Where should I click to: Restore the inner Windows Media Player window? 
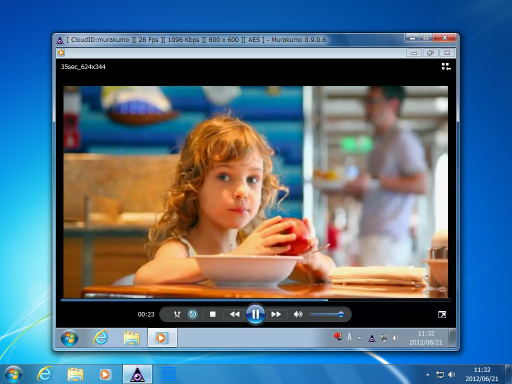coord(430,53)
